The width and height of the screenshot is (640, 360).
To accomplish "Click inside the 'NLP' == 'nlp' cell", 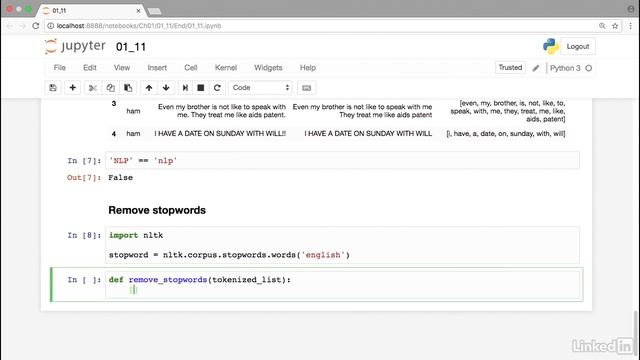I will (342, 160).
